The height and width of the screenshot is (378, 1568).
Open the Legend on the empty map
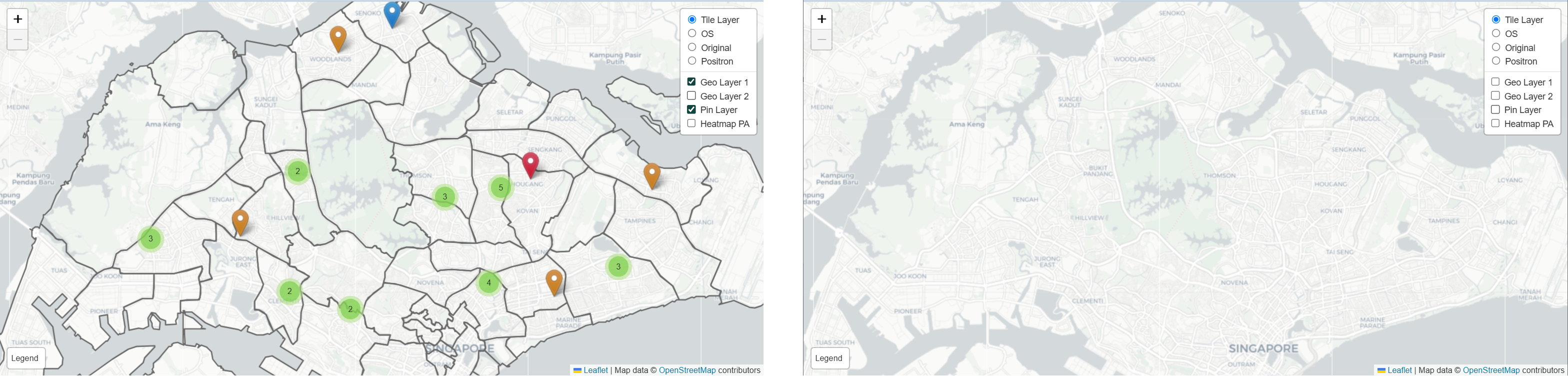tap(828, 358)
